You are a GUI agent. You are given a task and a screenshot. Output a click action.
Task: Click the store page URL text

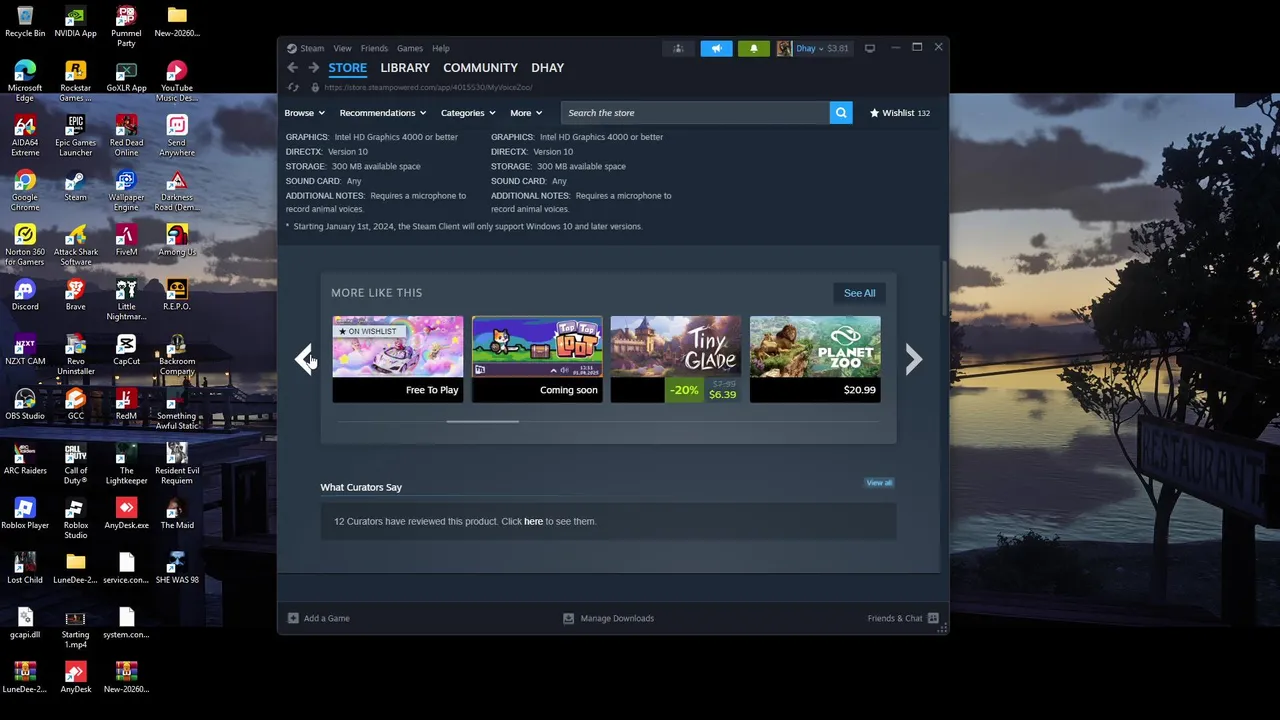coord(428,88)
